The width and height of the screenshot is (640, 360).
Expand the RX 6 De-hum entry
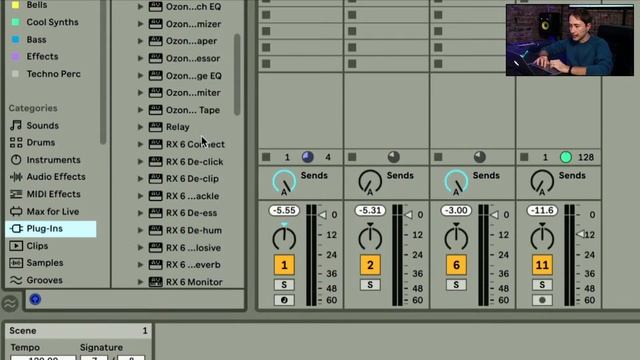pos(140,230)
